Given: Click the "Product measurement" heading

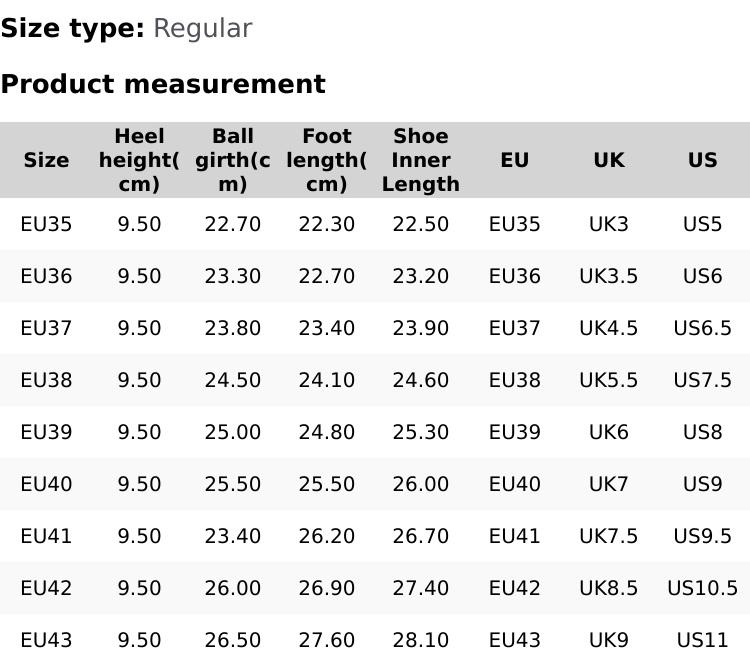Looking at the screenshot, I should coord(163,84).
